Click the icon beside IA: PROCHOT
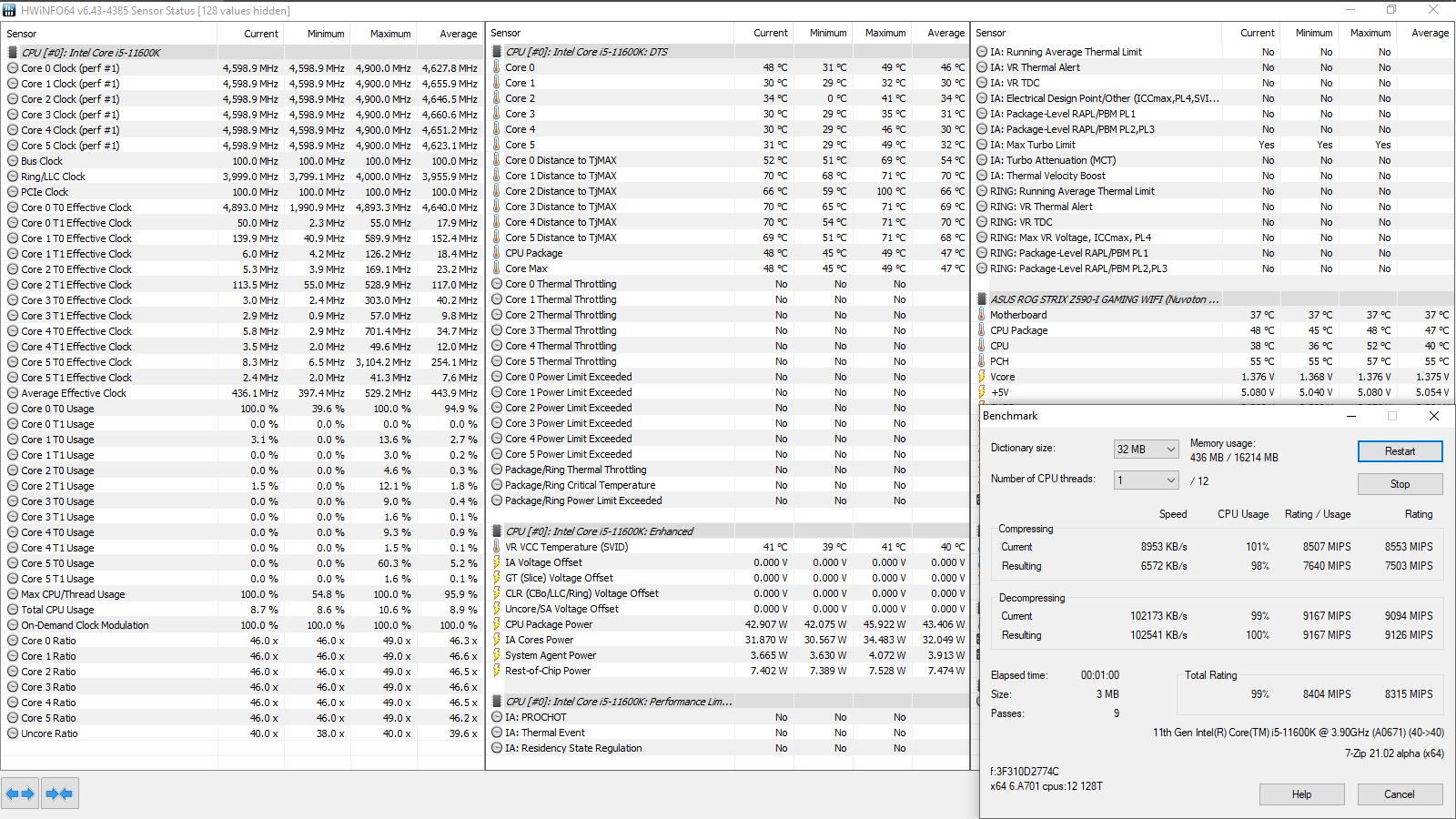Viewport: 1456px width, 819px height. point(497,717)
